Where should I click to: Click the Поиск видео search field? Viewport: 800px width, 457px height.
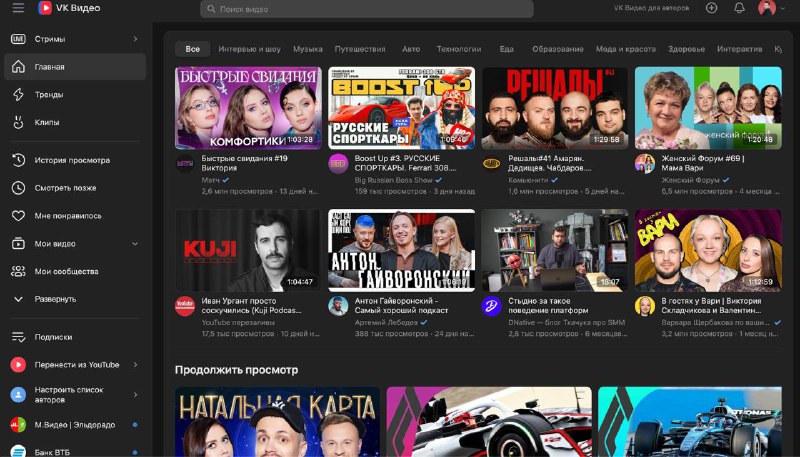[x=367, y=9]
